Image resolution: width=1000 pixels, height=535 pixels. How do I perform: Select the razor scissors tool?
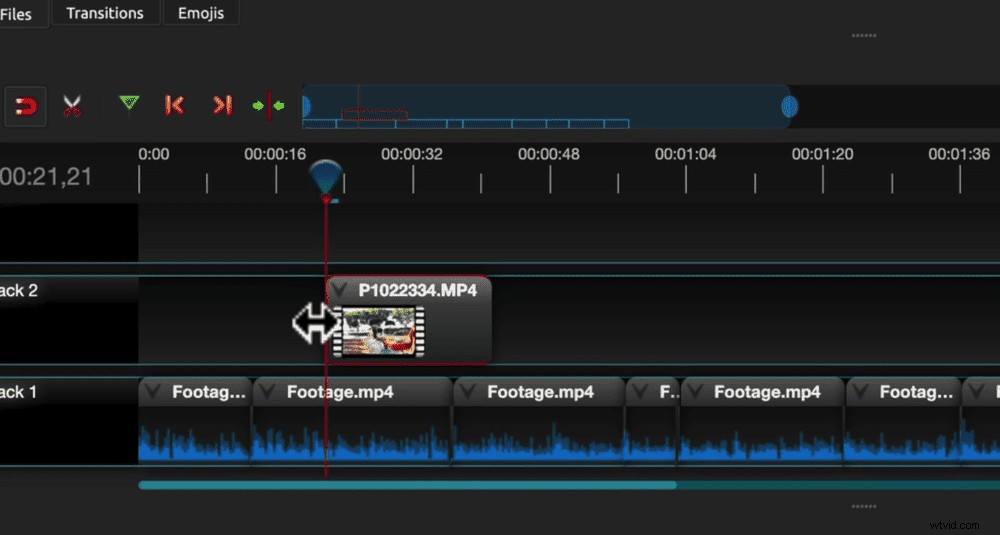(x=73, y=106)
